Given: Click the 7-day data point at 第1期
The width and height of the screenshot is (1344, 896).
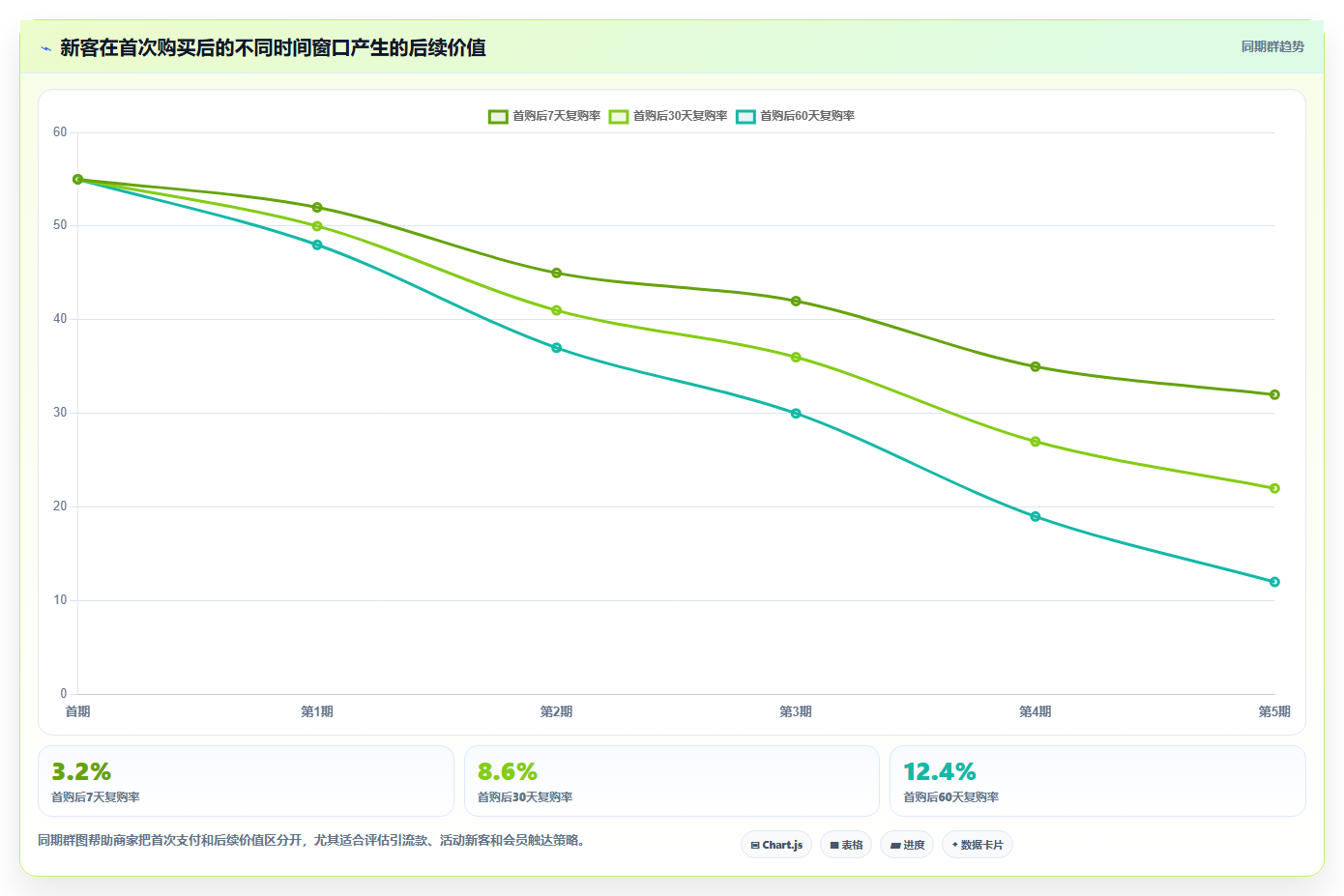Looking at the screenshot, I should pyautogui.click(x=317, y=208).
